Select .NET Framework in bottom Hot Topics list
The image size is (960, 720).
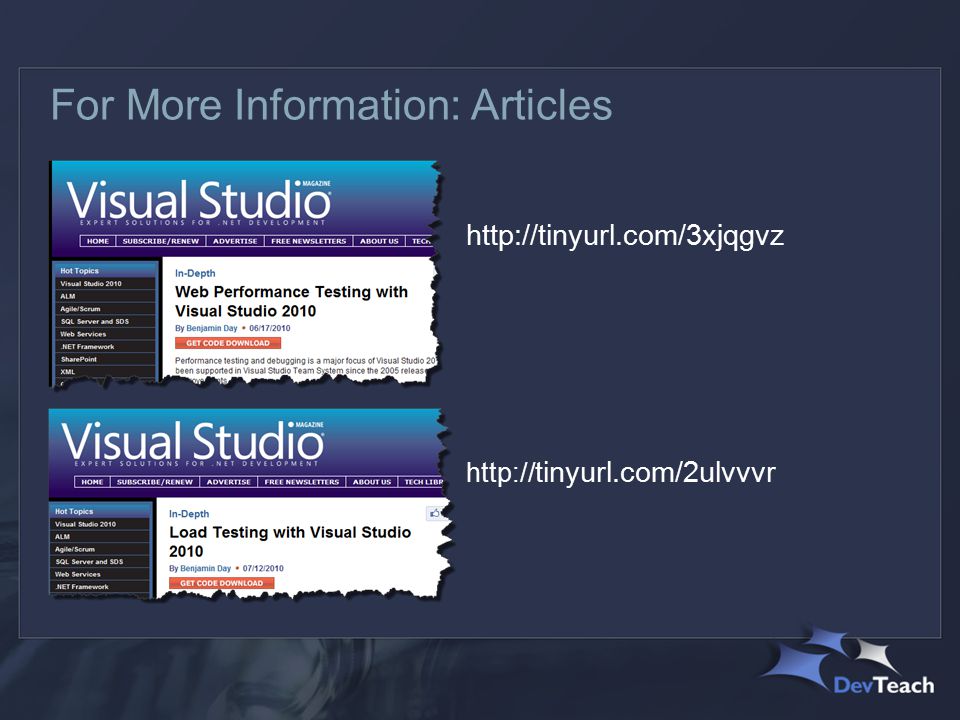100,587
